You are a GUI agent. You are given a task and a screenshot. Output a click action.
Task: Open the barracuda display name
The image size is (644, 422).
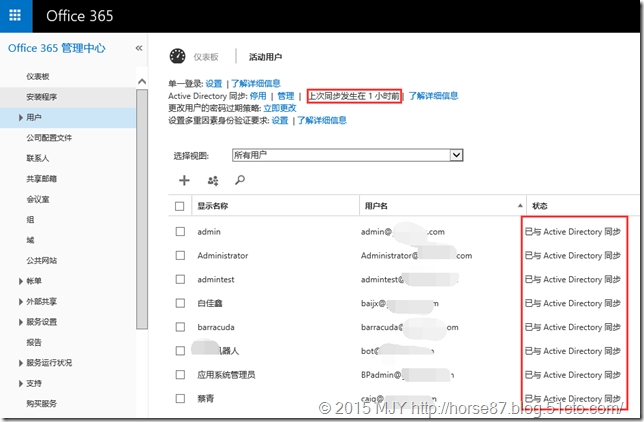[x=216, y=327]
